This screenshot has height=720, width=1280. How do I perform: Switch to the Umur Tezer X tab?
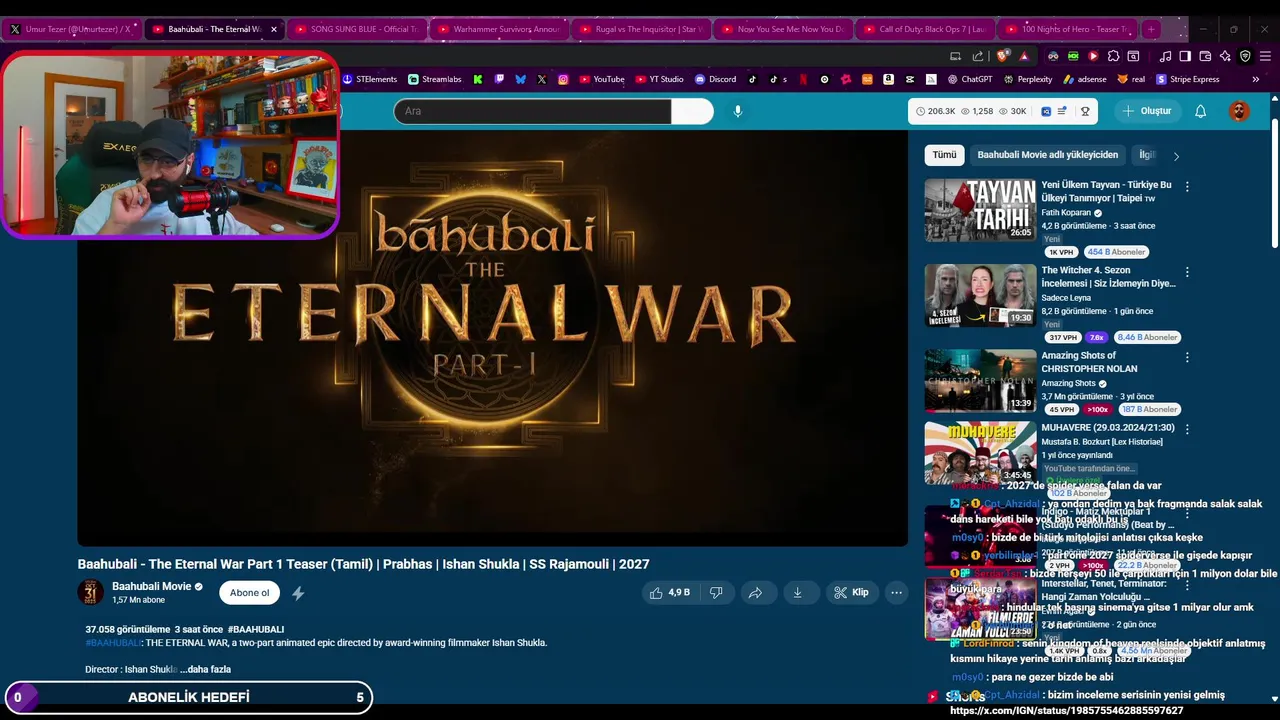coord(70,29)
